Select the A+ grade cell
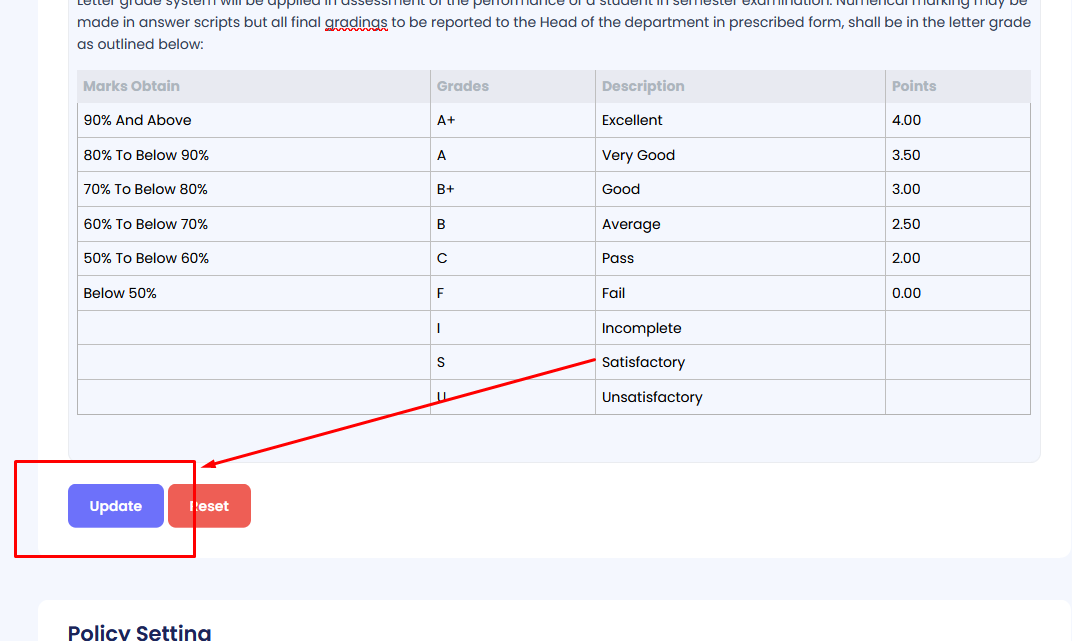Image resolution: width=1072 pixels, height=641 pixels. tap(446, 120)
